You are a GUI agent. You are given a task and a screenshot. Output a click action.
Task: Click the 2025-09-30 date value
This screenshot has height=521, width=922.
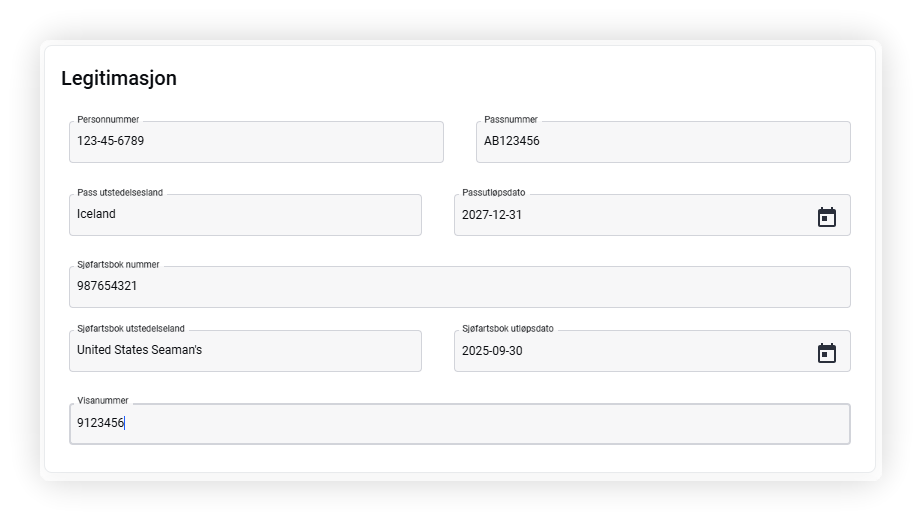492,351
